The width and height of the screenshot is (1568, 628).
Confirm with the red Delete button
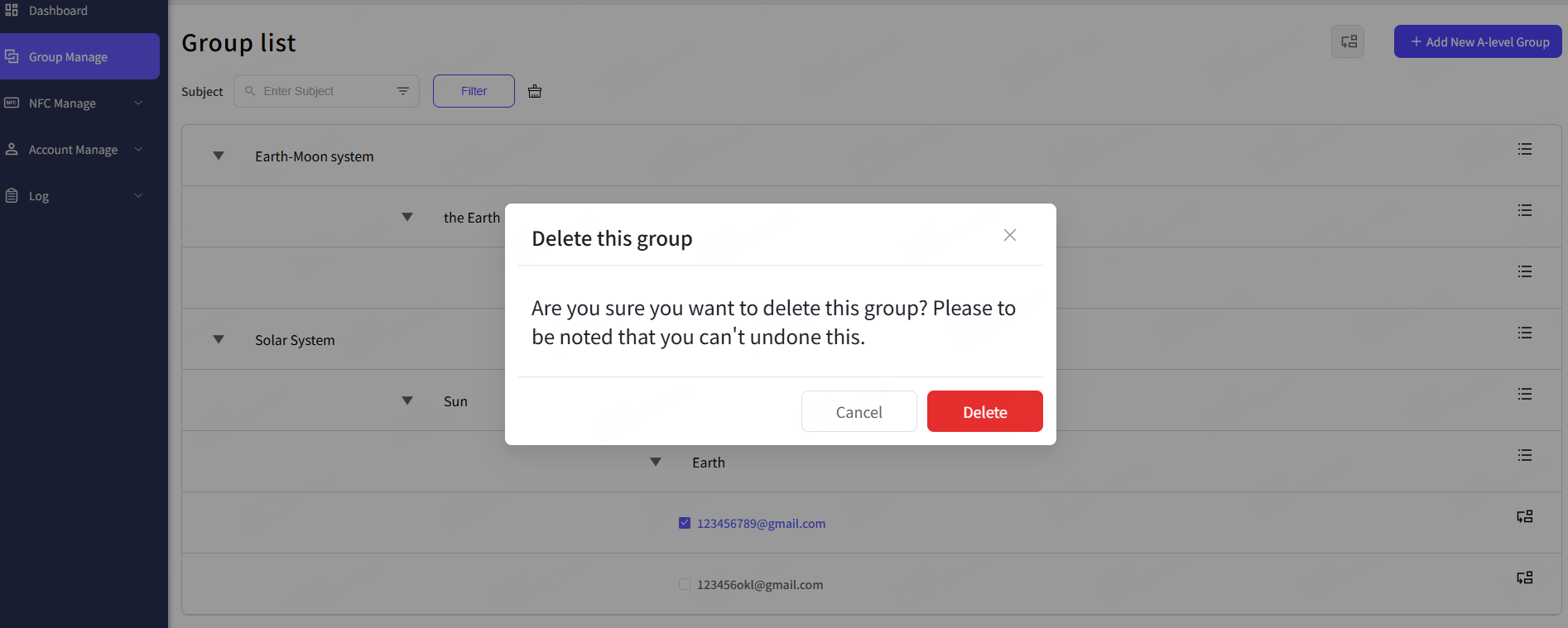(x=984, y=411)
